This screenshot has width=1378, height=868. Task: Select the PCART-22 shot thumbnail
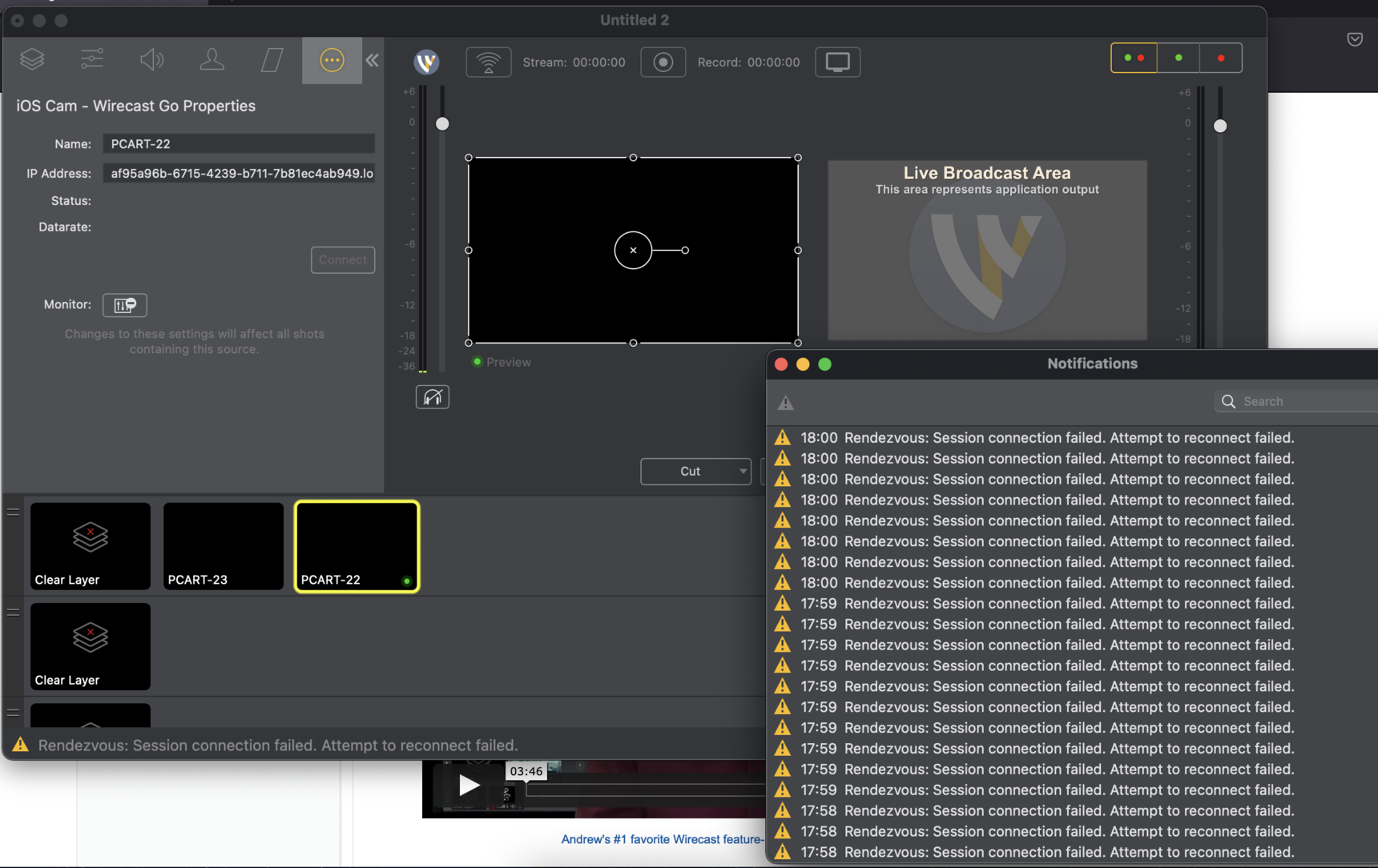click(x=357, y=546)
